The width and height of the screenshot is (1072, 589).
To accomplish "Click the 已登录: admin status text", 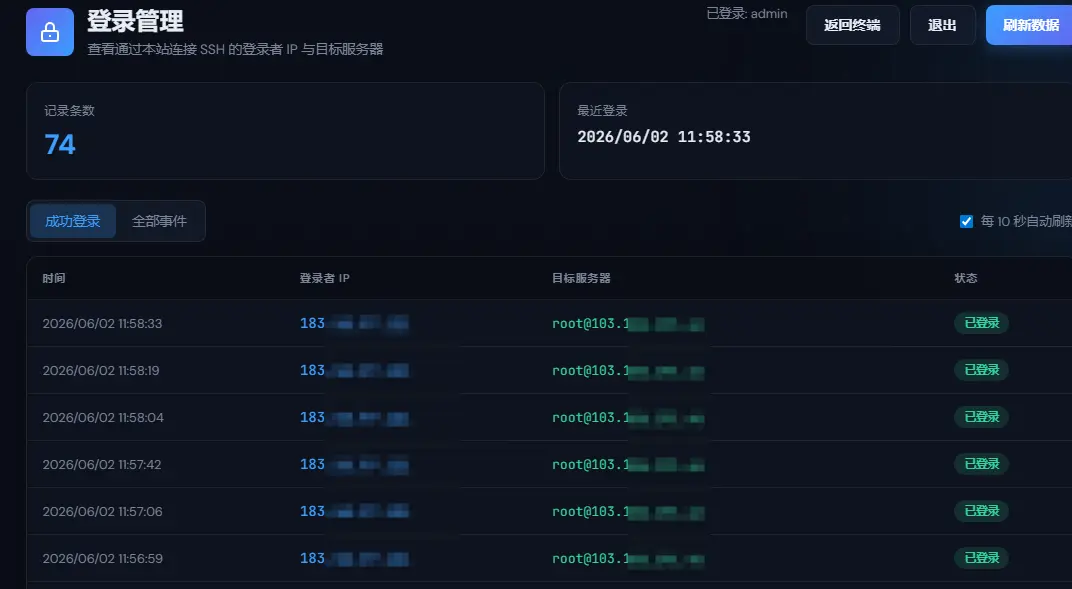I will (747, 14).
